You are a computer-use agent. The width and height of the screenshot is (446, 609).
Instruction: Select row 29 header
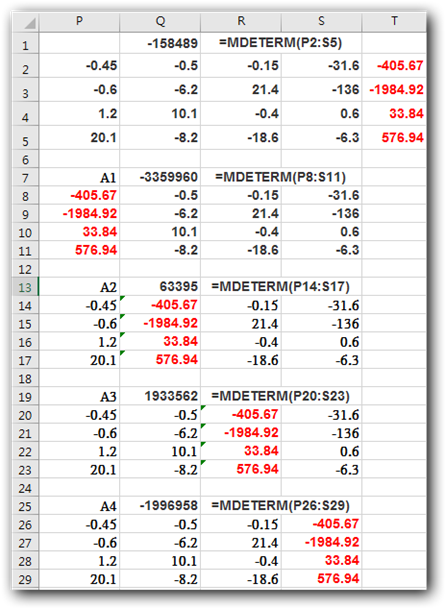click(x=25, y=579)
